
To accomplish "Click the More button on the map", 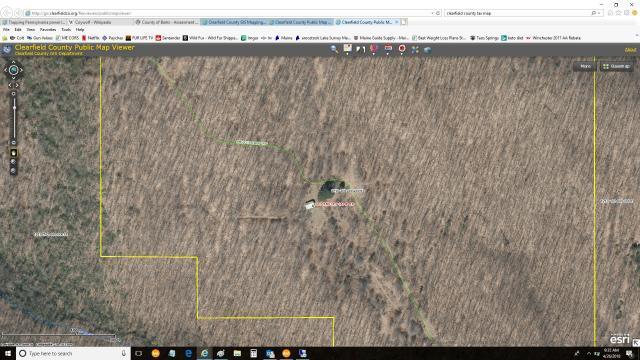I will click(585, 66).
